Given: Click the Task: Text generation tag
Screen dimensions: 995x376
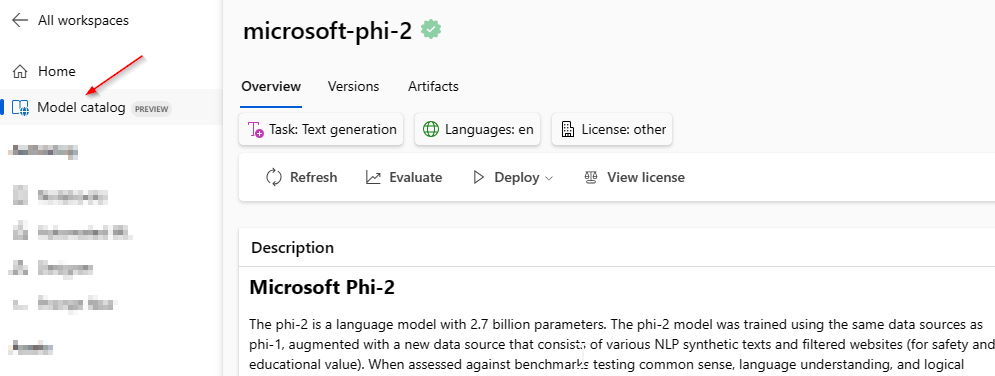Looking at the screenshot, I should 321,130.
